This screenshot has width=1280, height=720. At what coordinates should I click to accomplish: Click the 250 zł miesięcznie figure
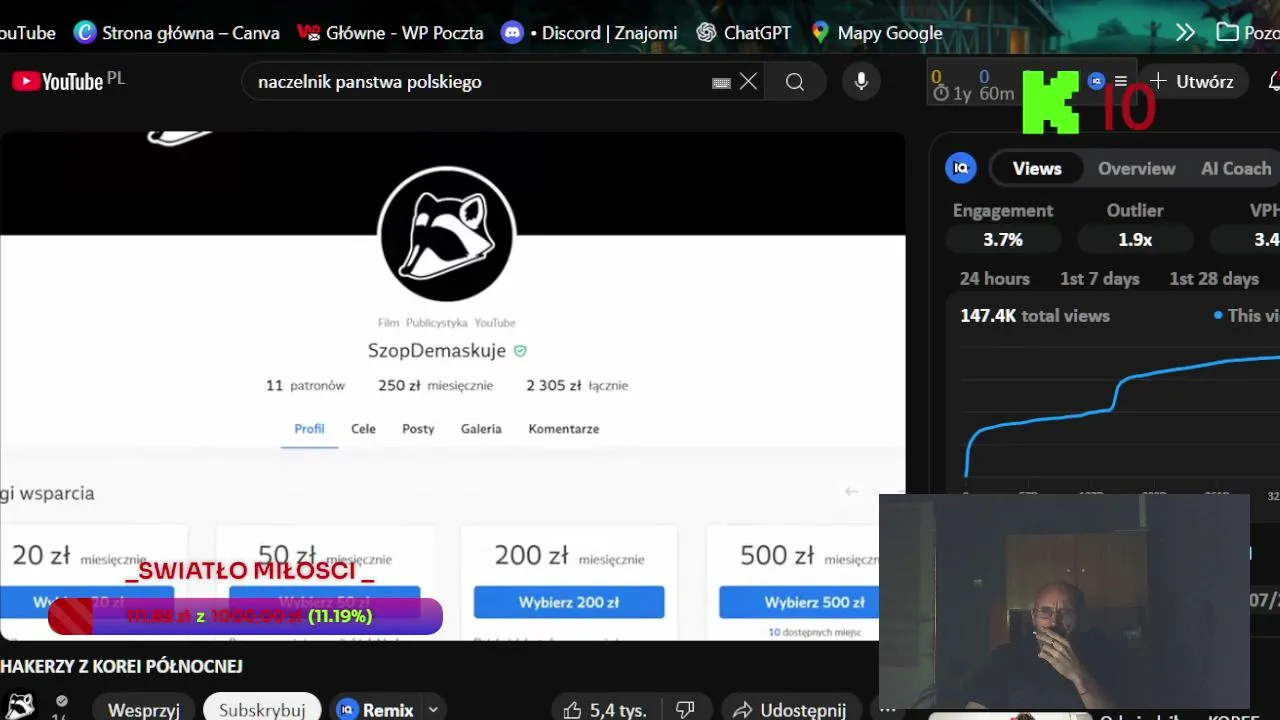435,385
